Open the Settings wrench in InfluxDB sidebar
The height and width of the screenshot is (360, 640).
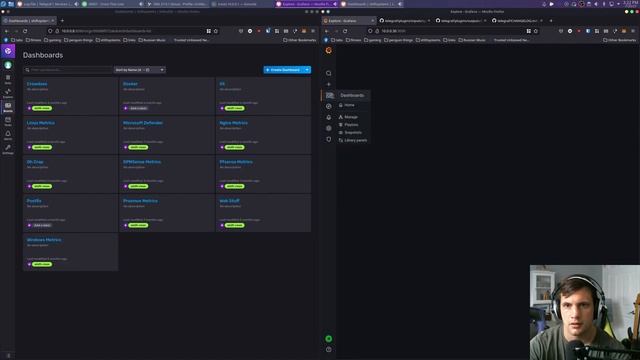[8, 149]
